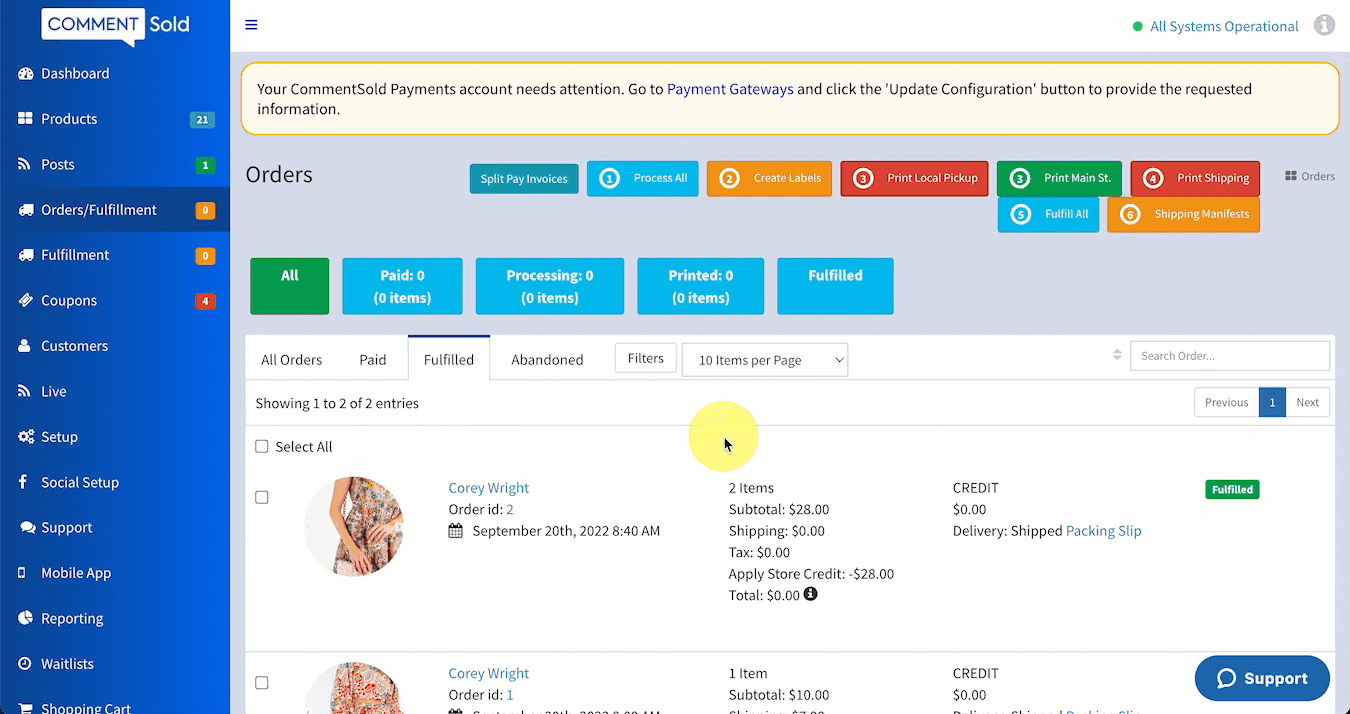Viewport: 1350px width, 714px height.
Task: Open the 10 Items per Page dropdown
Action: (764, 360)
